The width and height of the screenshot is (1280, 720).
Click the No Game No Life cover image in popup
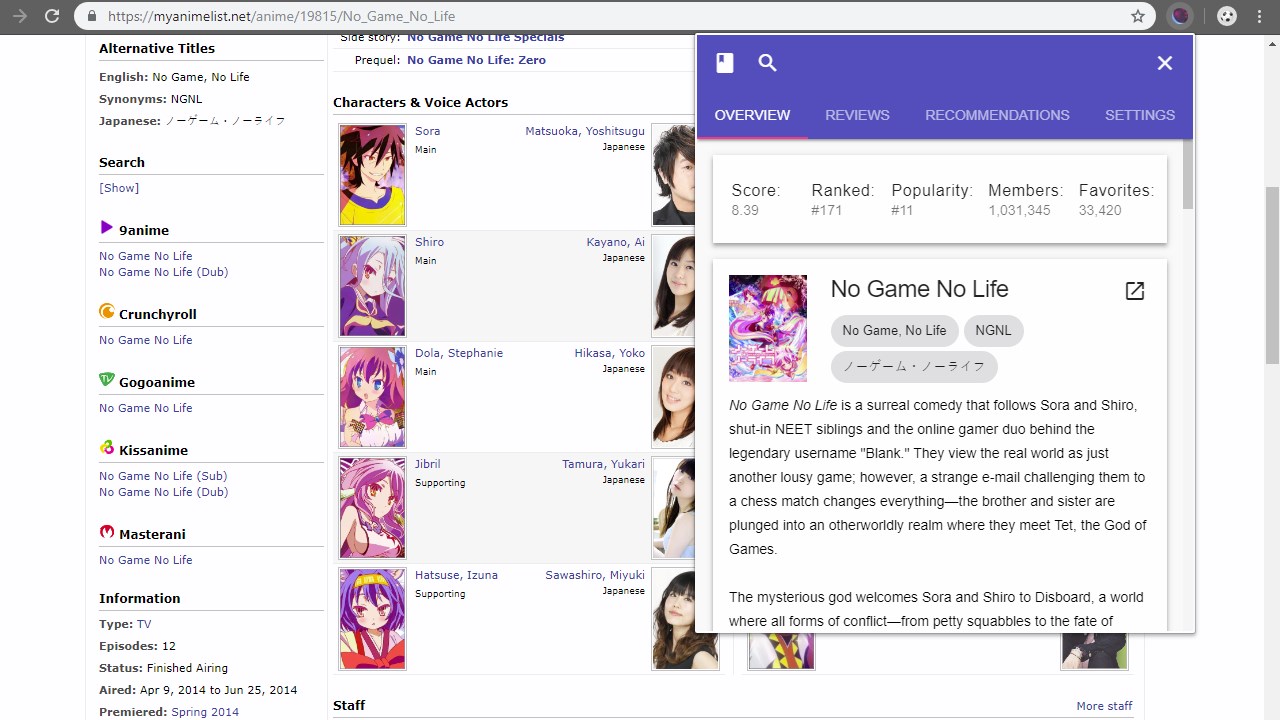(x=768, y=328)
